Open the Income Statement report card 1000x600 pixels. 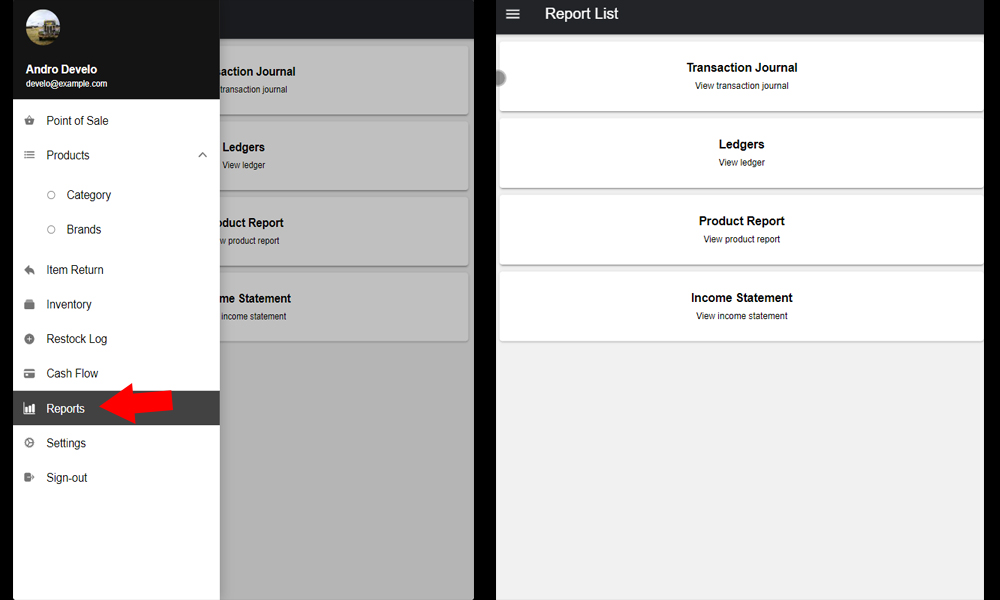[741, 306]
